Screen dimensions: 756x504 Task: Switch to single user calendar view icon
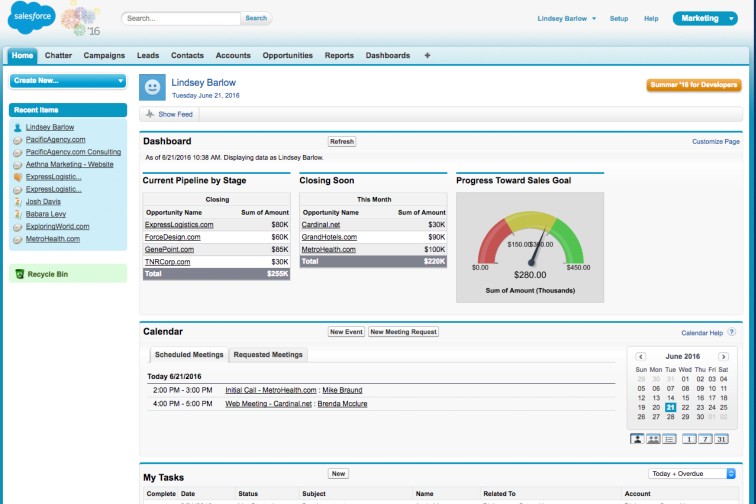(x=637, y=439)
